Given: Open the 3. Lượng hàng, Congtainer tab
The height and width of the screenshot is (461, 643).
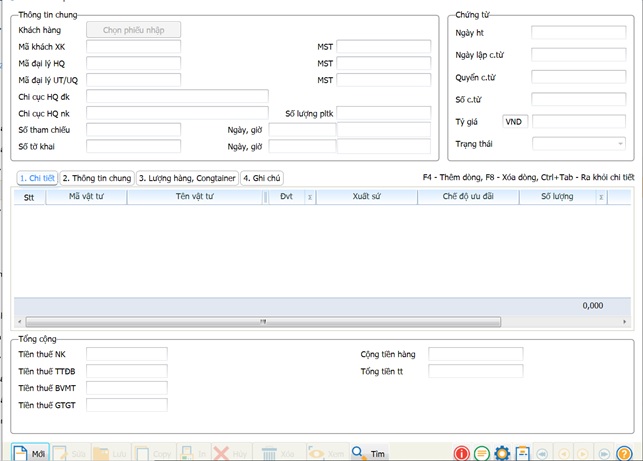Looking at the screenshot, I should tap(187, 178).
